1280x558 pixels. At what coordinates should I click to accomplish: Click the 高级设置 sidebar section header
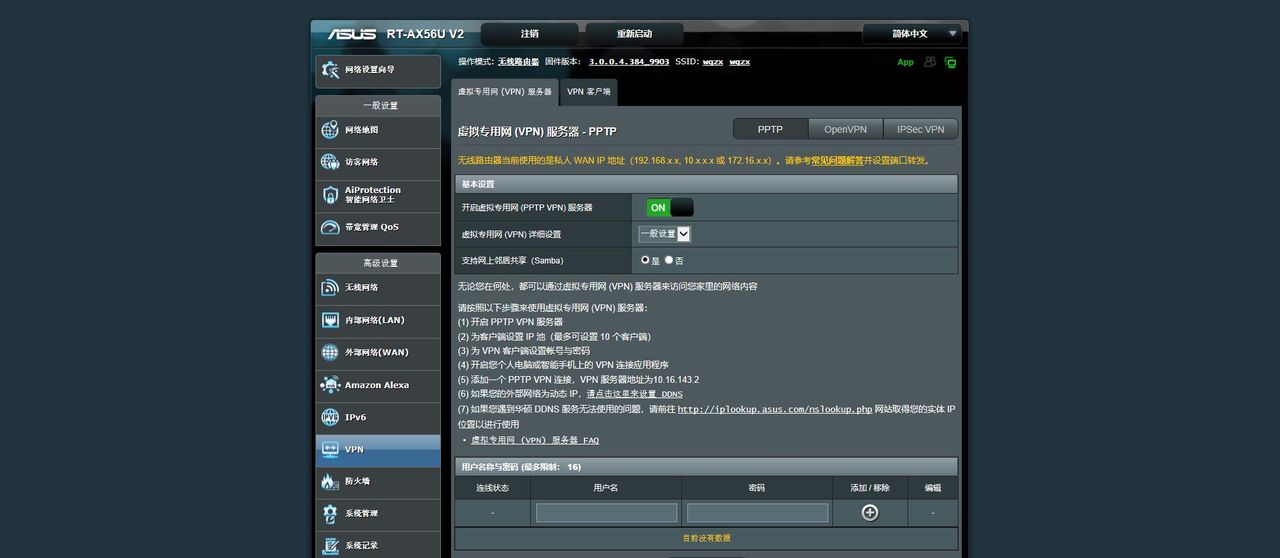[x=378, y=263]
